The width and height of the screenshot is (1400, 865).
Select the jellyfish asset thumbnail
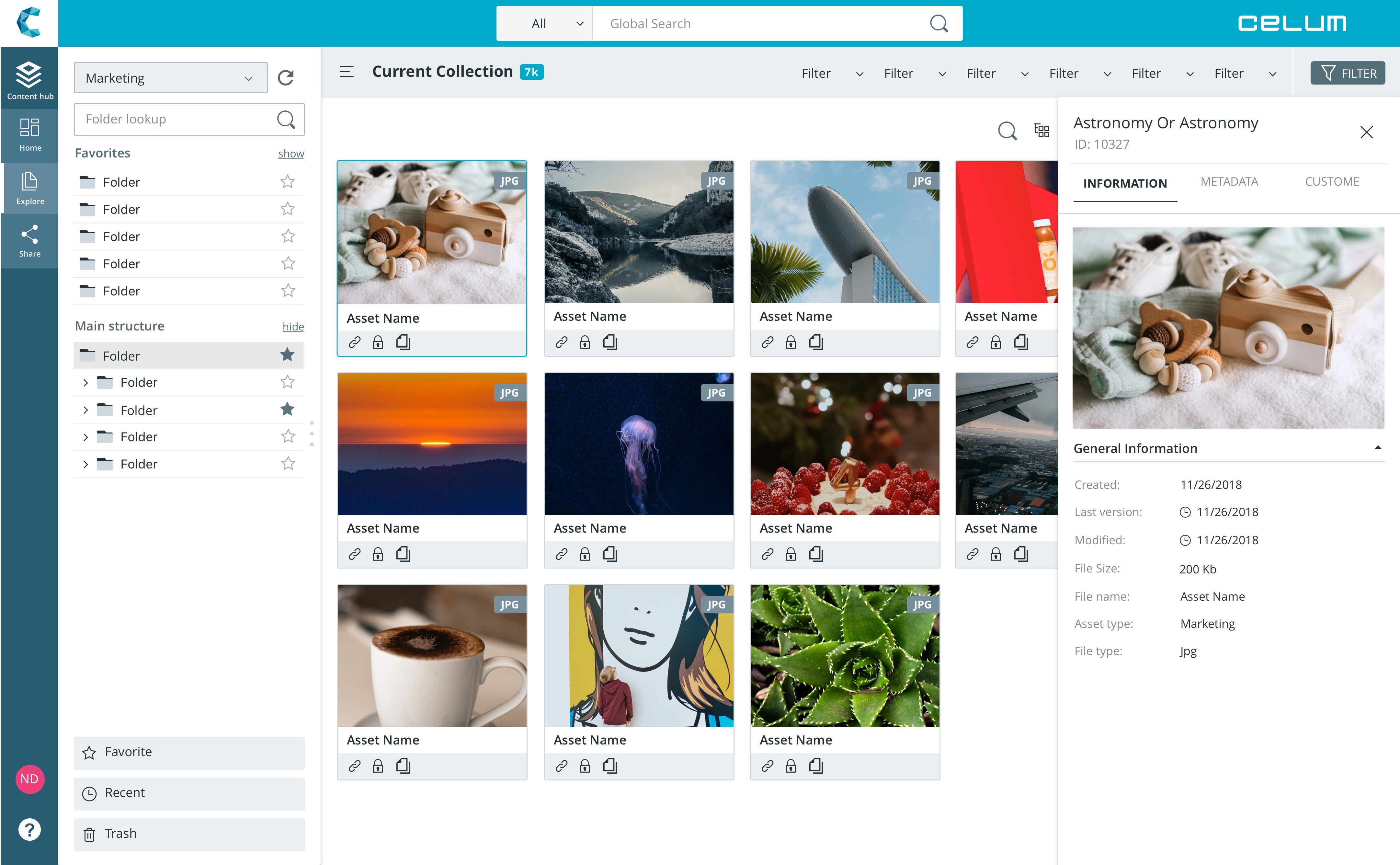[x=639, y=444]
